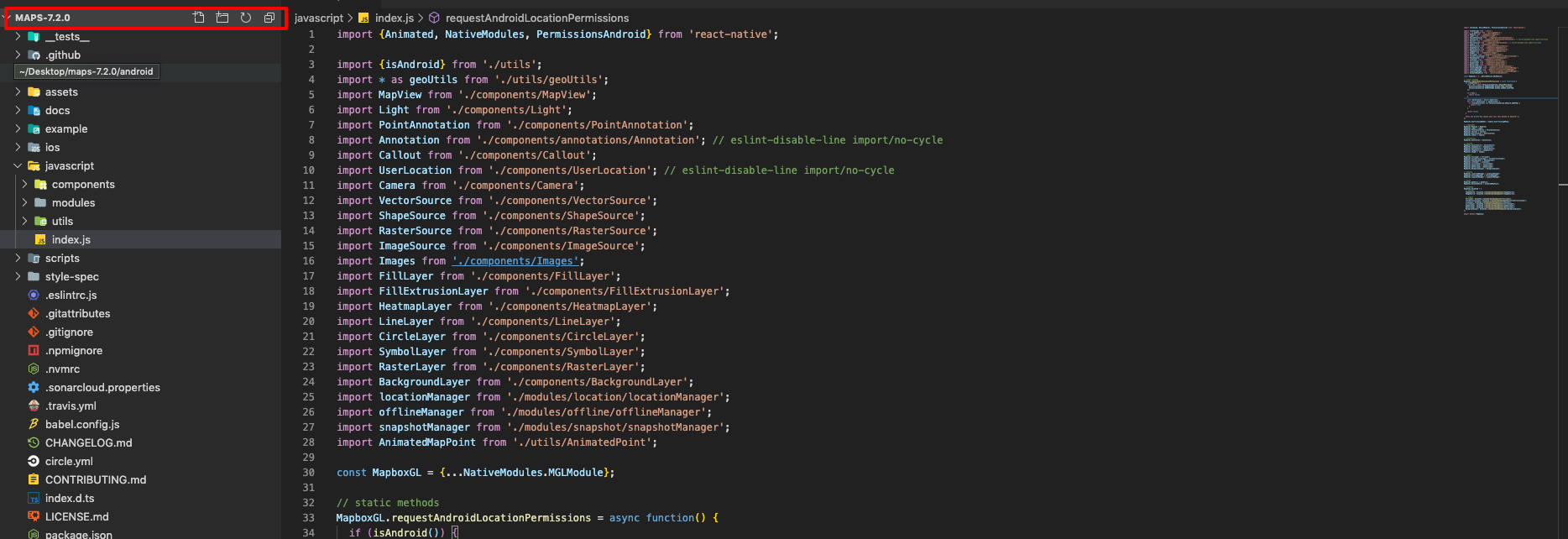Open LICENSE.md file
This screenshot has height=539, width=1568.
76,517
